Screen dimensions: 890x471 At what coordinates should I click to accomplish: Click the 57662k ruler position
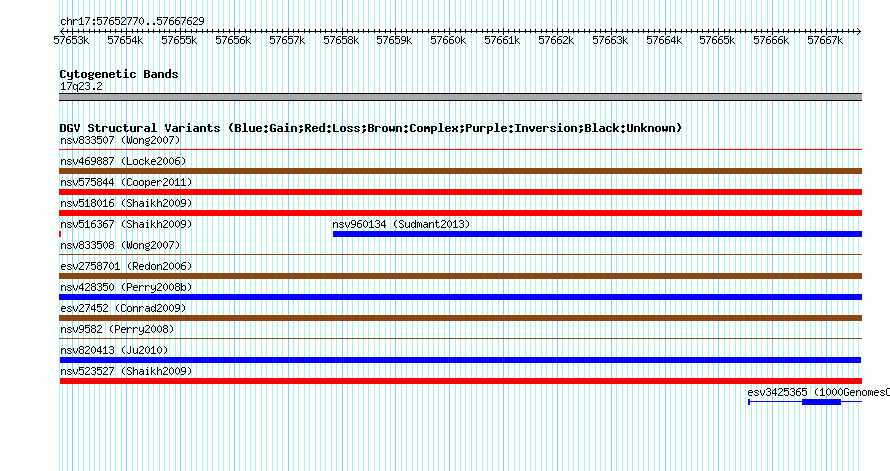pyautogui.click(x=556, y=40)
